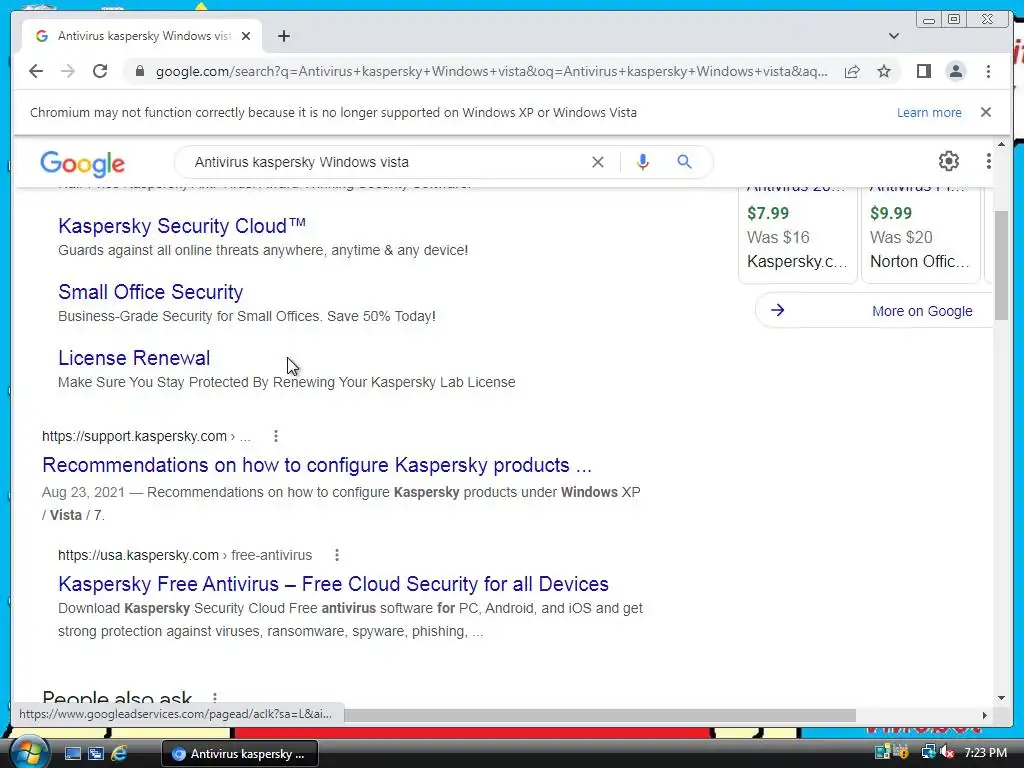1024x768 pixels.
Task: Click the network tray icon
Action: coord(928,753)
